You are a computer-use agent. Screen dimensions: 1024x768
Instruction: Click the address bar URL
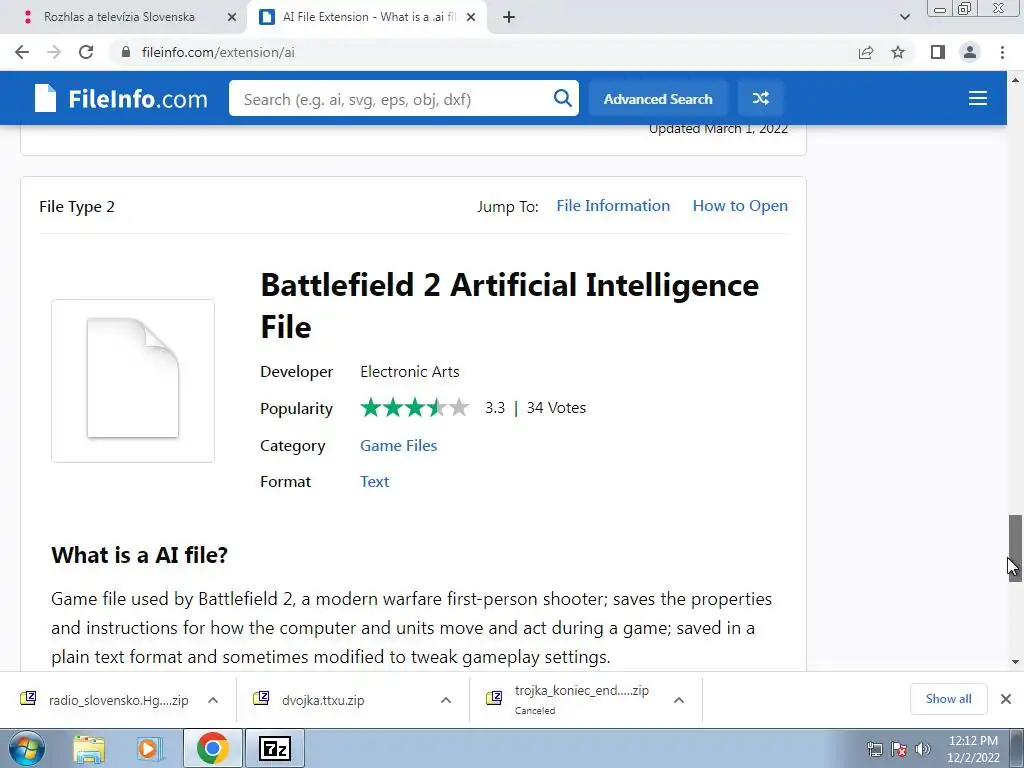click(218, 52)
